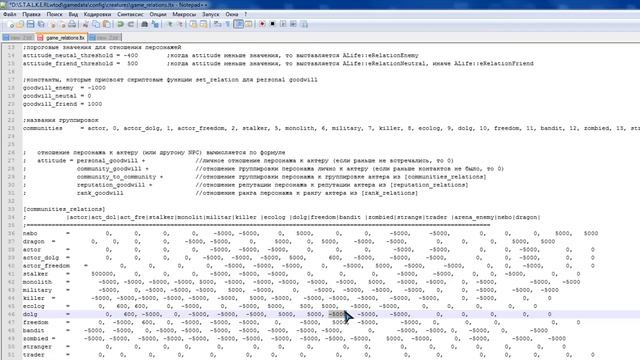Screen dimensions: 640x360
Task: Click the user-defined language toolbar icon
Action: (x=249, y=24)
